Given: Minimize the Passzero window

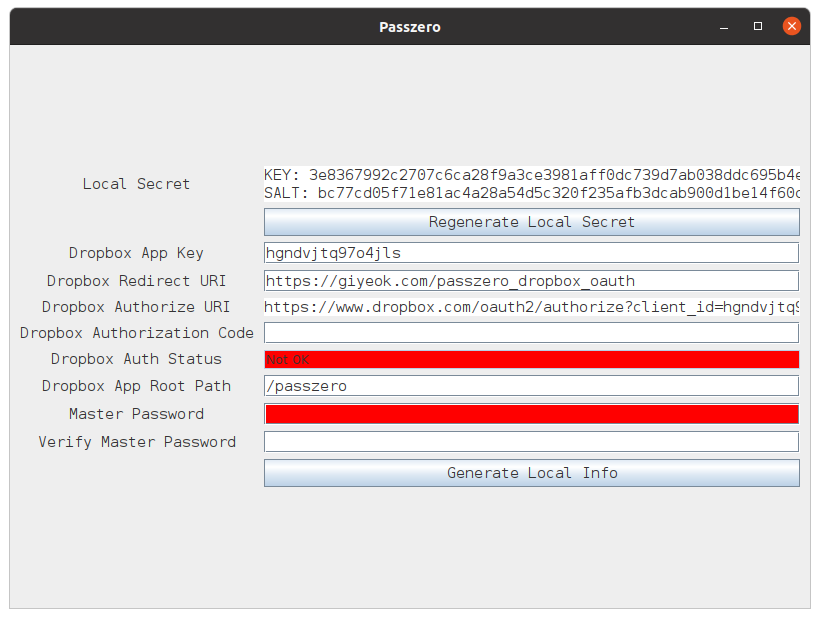Looking at the screenshot, I should tap(725, 26).
